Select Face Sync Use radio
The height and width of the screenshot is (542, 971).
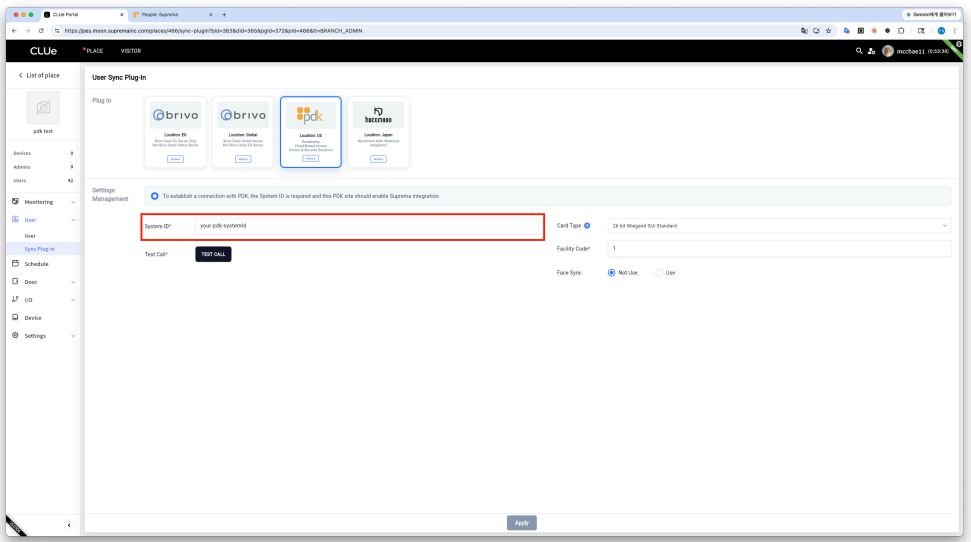pyautogui.click(x=659, y=273)
